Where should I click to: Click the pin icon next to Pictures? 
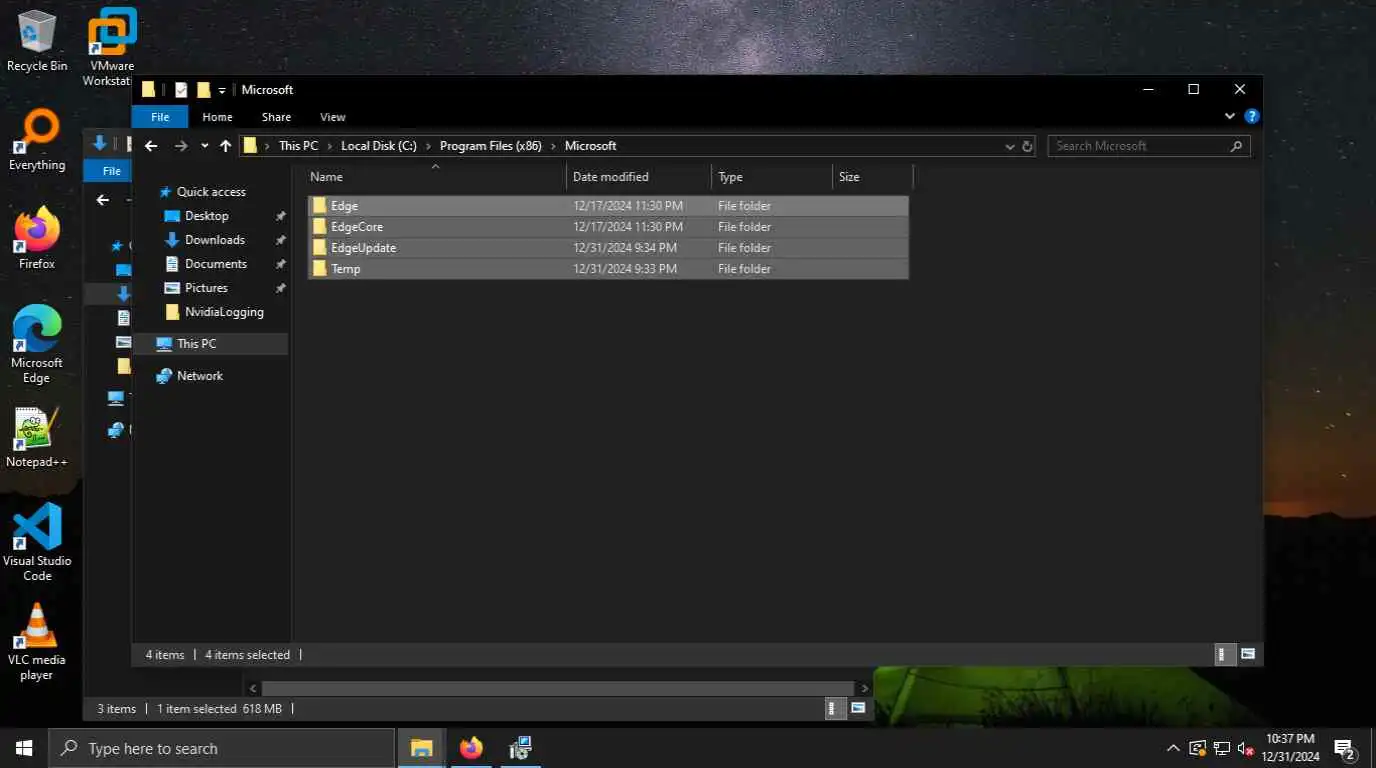point(281,288)
